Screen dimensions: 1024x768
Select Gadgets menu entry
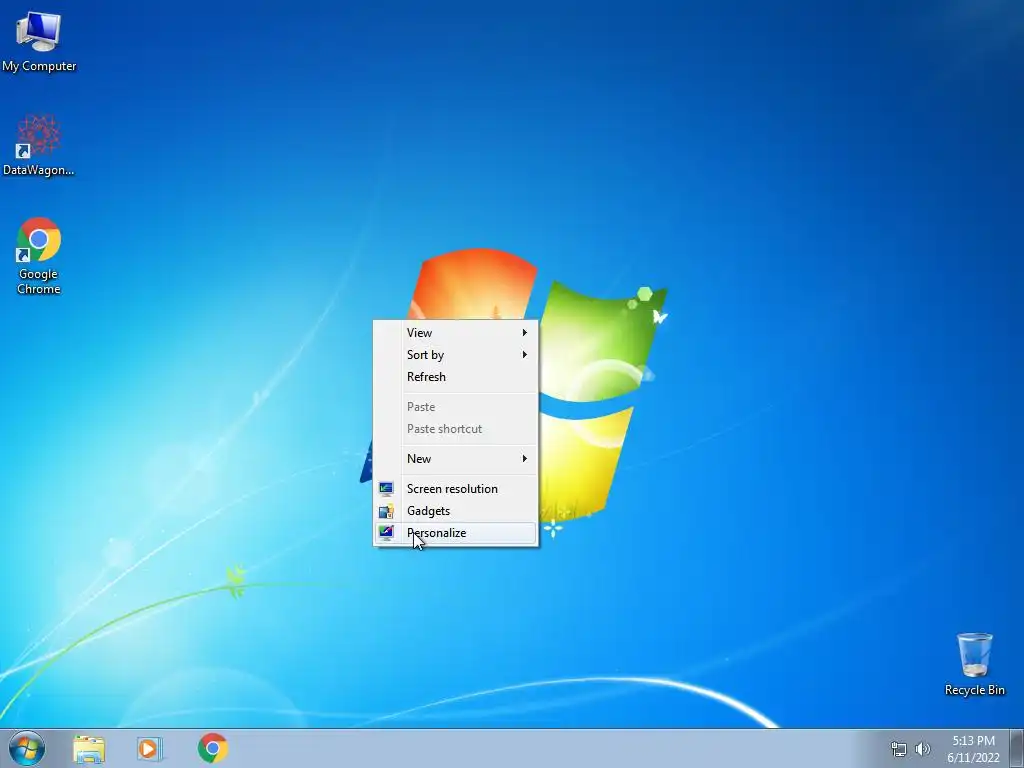pos(456,511)
